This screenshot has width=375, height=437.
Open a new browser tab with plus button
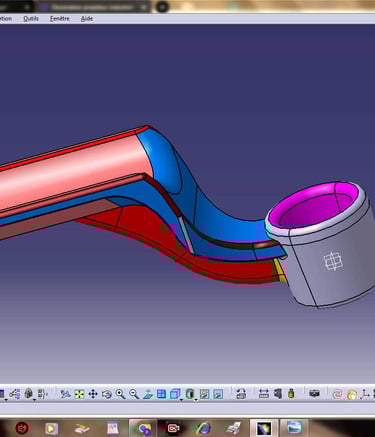(x=162, y=7)
